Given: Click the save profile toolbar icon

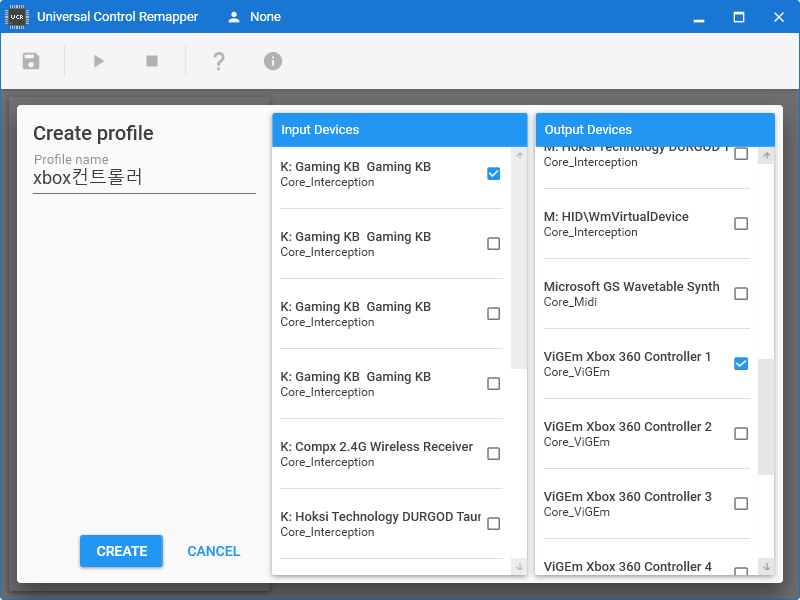Looking at the screenshot, I should pyautogui.click(x=31, y=61).
